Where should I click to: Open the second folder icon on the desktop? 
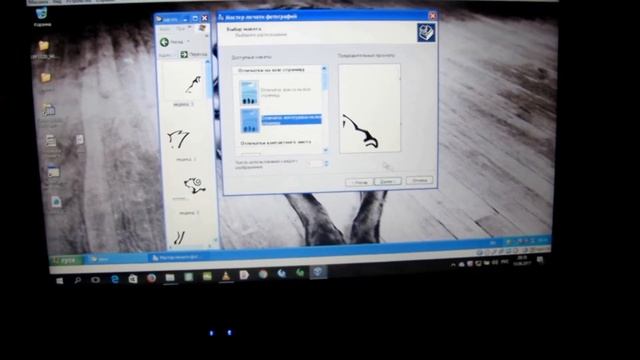pyautogui.click(x=46, y=77)
